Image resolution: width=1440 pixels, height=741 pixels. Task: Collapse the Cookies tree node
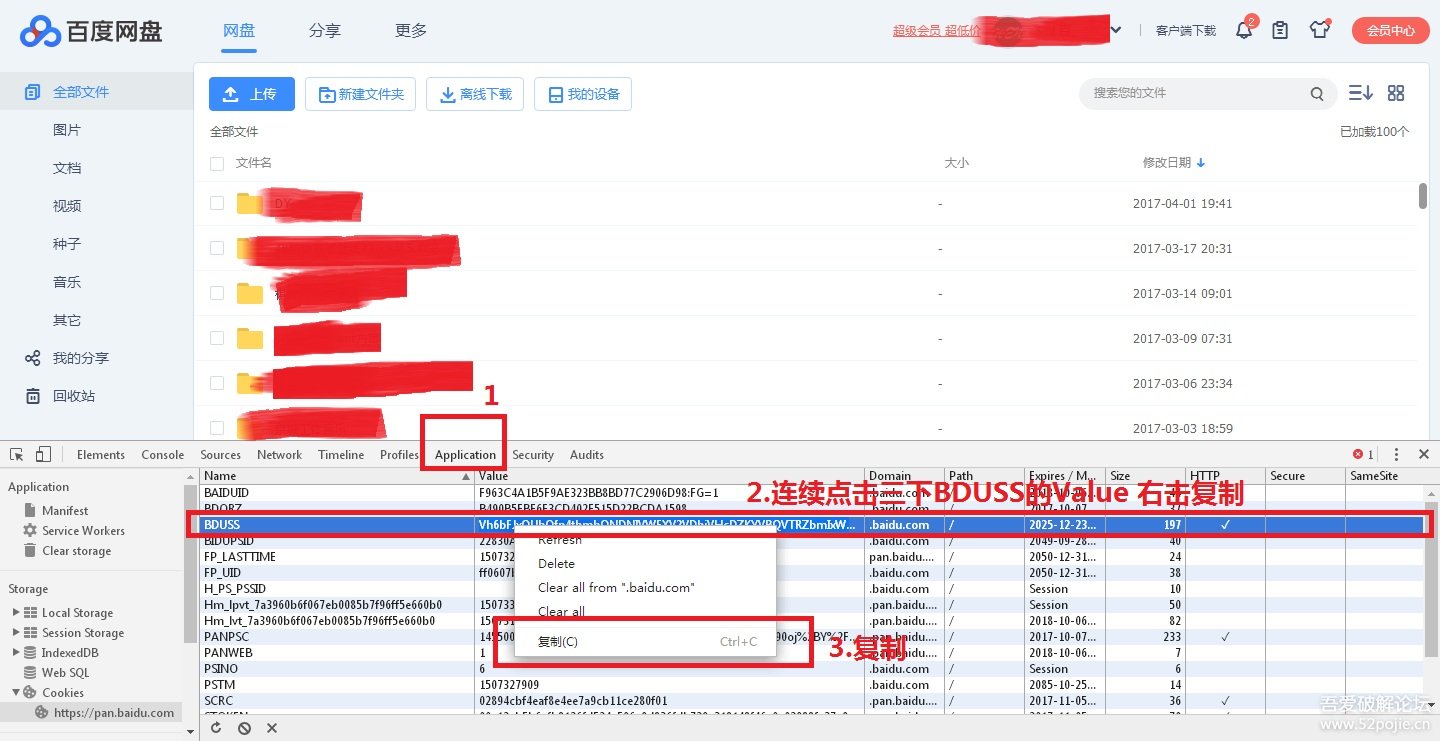16,692
